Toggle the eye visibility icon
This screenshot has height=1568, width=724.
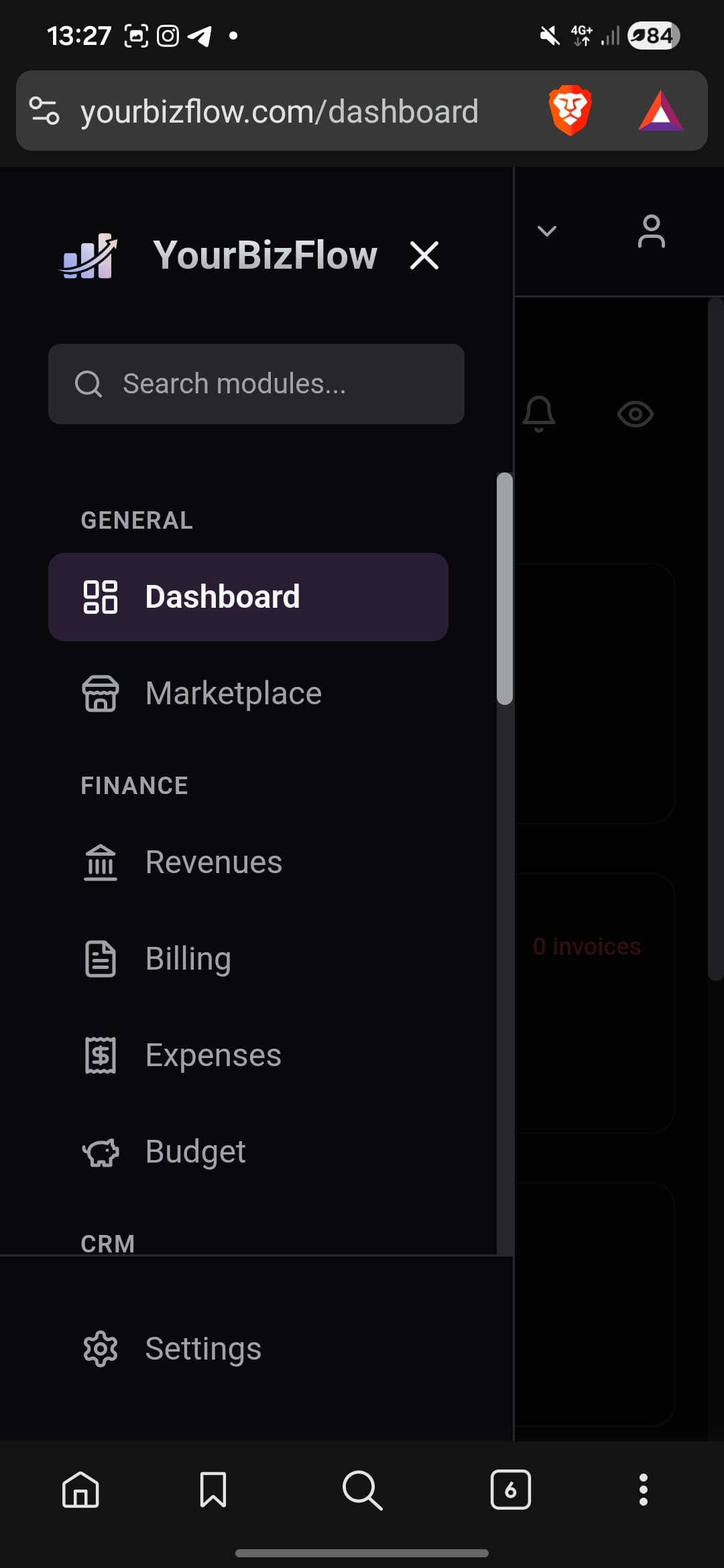(635, 414)
